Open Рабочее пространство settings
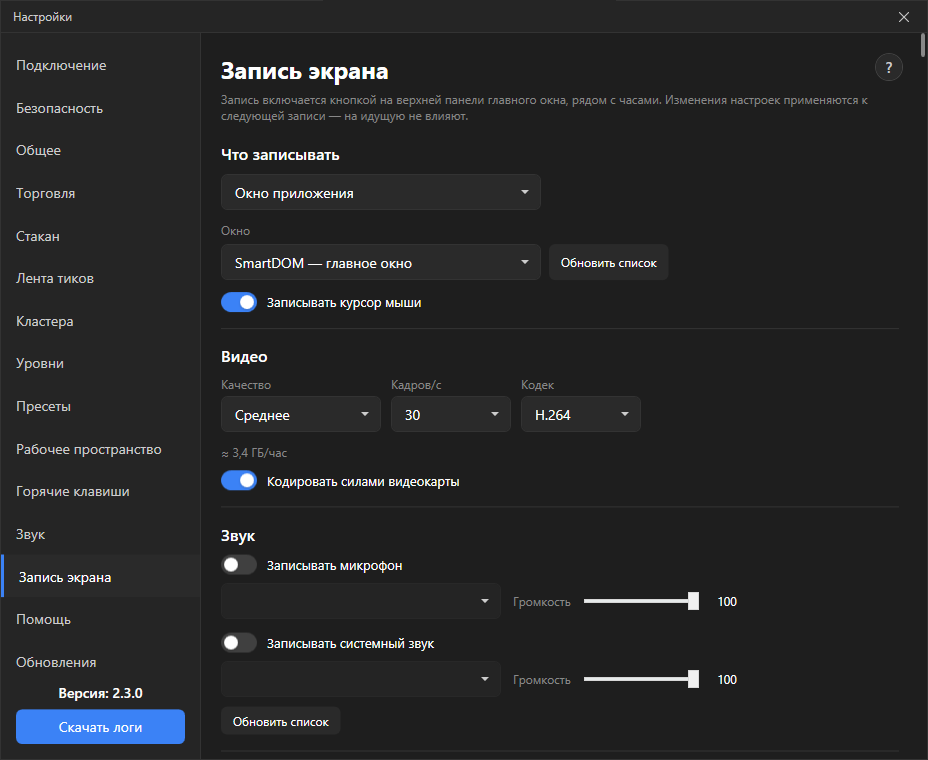928x760 pixels. pyautogui.click(x=101, y=449)
